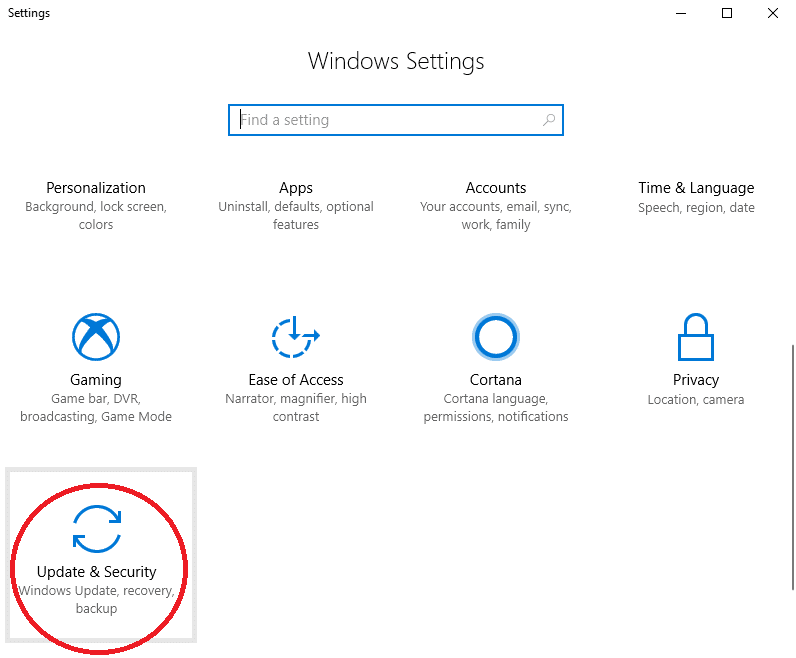Select the Ease of Access title
The height and width of the screenshot is (658, 796).
[296, 380]
